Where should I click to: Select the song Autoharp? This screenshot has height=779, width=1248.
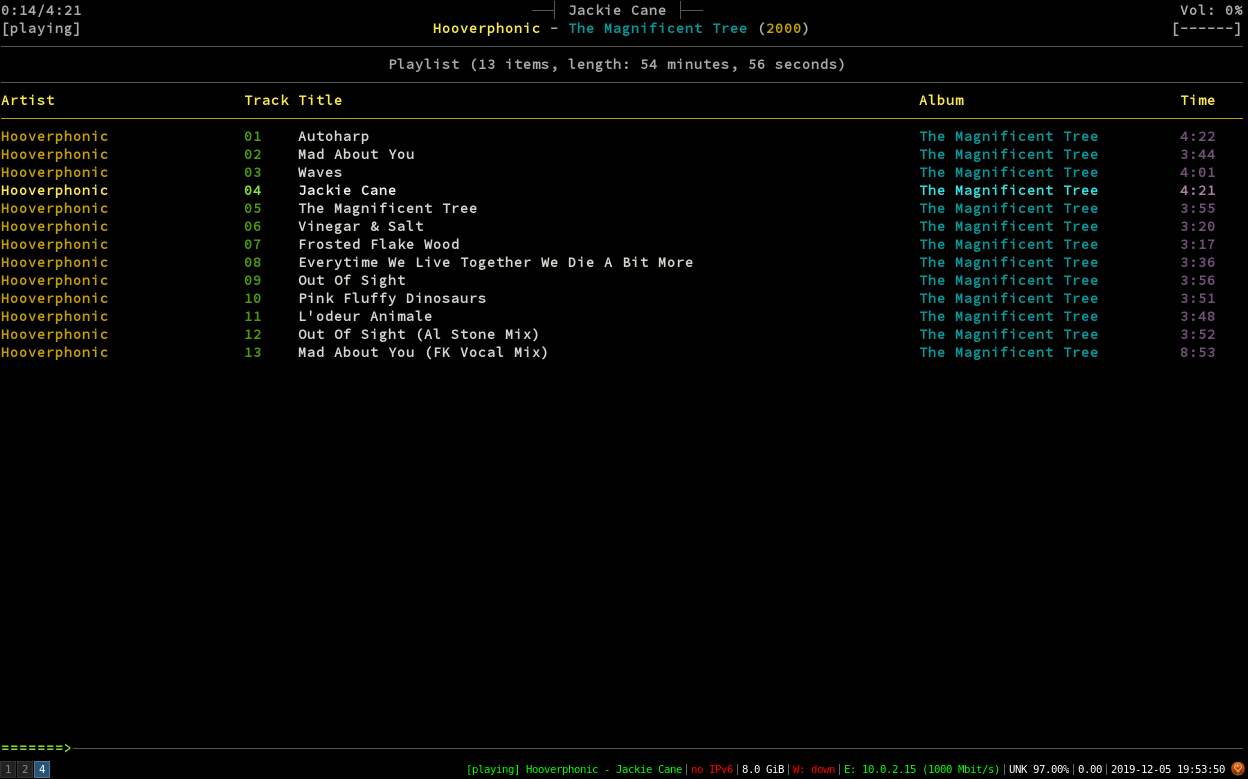pos(334,136)
